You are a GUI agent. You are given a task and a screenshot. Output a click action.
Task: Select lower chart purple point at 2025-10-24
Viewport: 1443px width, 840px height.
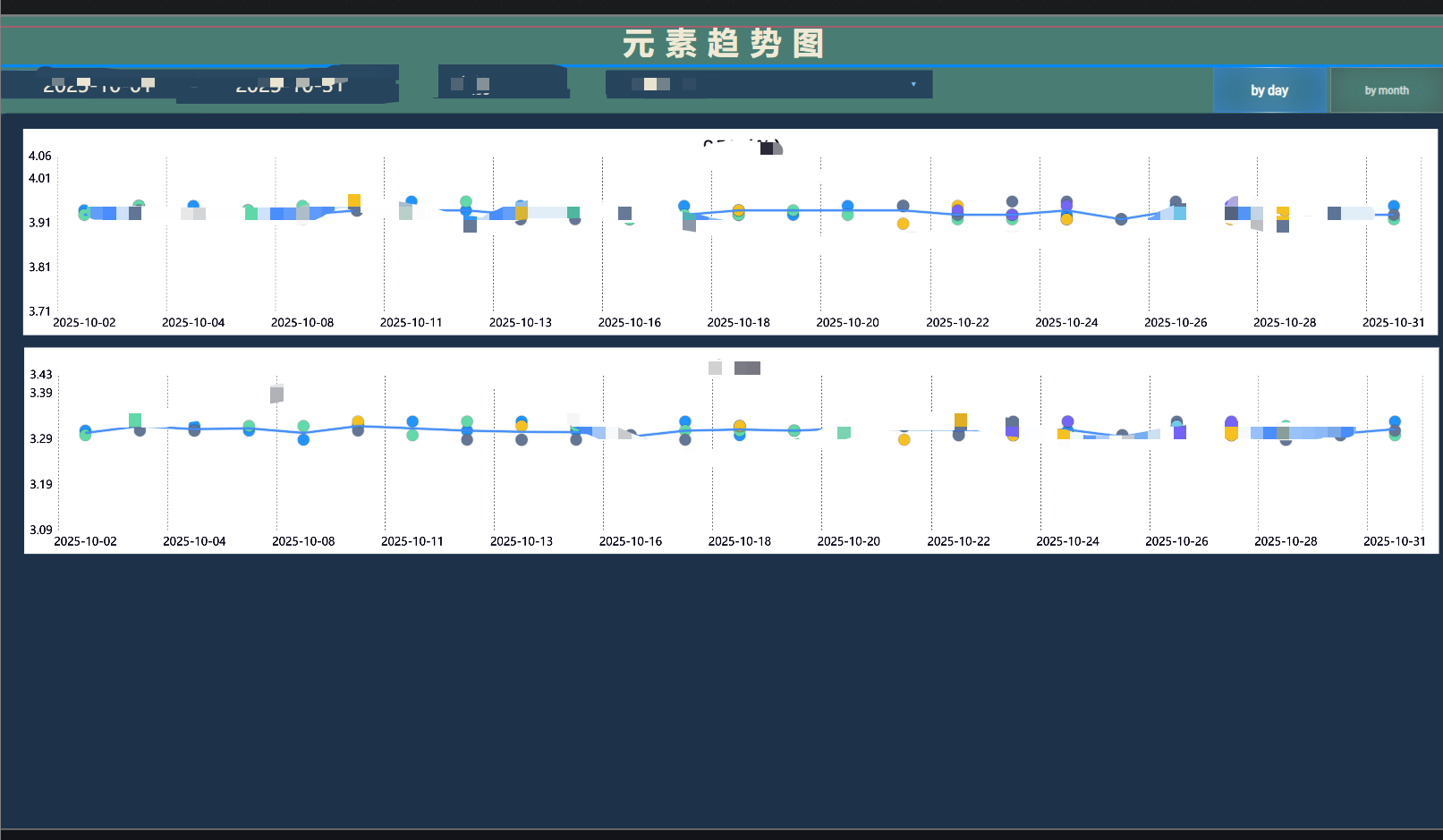pyautogui.click(x=1067, y=421)
